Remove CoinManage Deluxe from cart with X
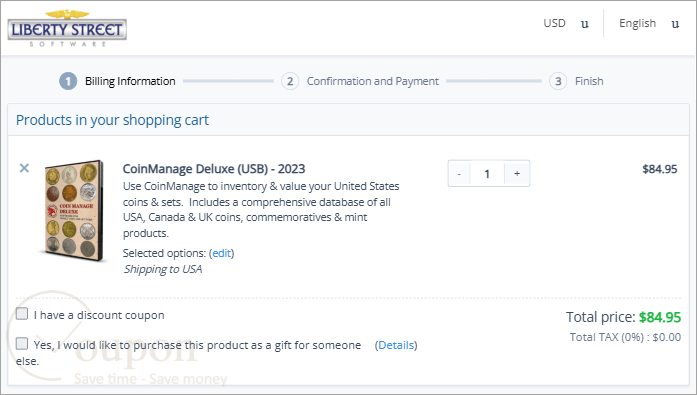This screenshot has height=395, width=697. click(x=24, y=168)
